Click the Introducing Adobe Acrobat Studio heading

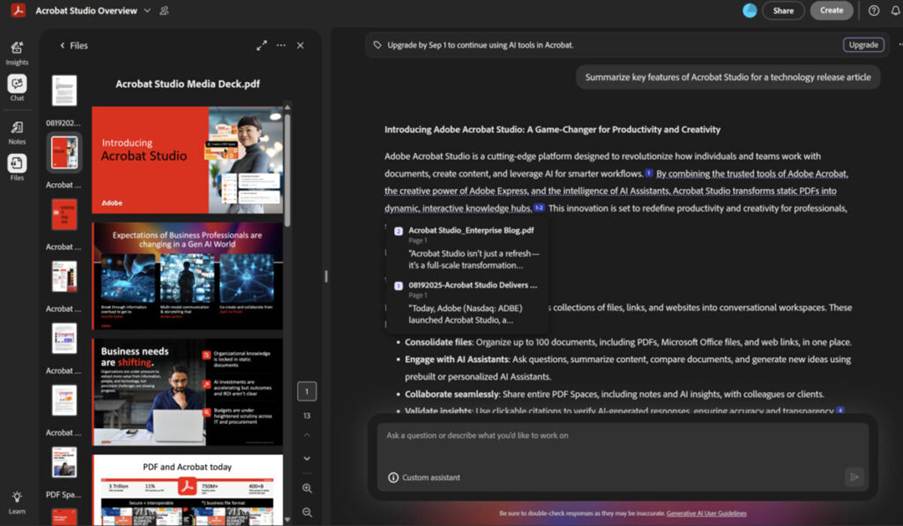[x=552, y=130]
